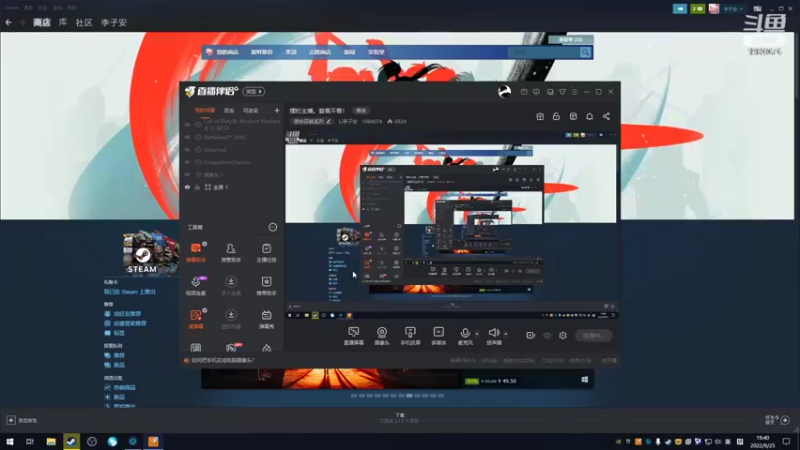Start recording with the camcorder icon

coord(531,335)
